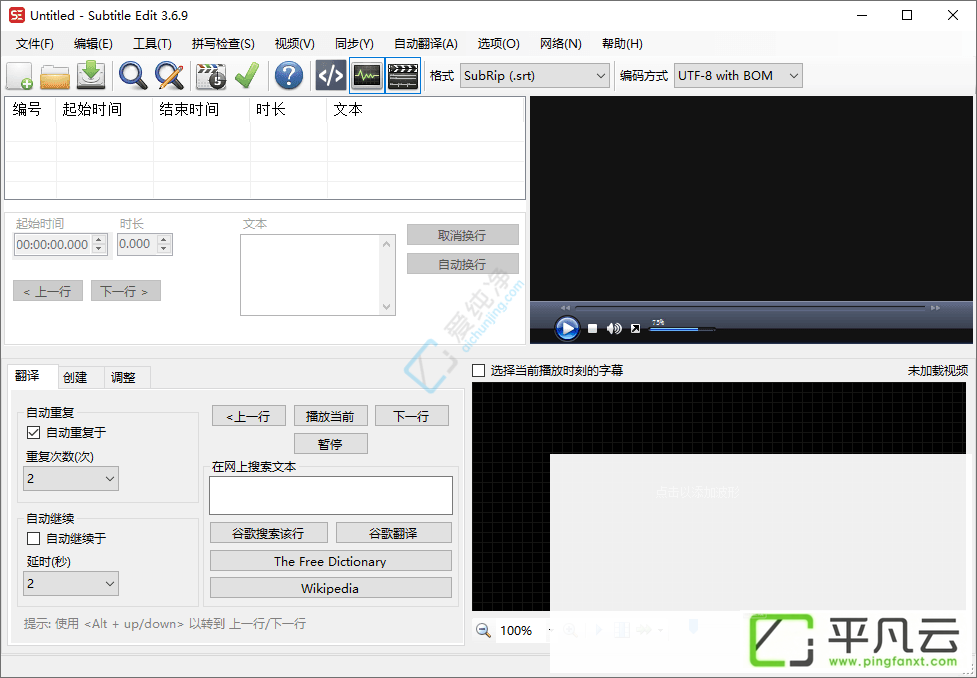Screen dimensions: 977x678
Task: Open 自动翻译(A) menu
Action: [426, 44]
